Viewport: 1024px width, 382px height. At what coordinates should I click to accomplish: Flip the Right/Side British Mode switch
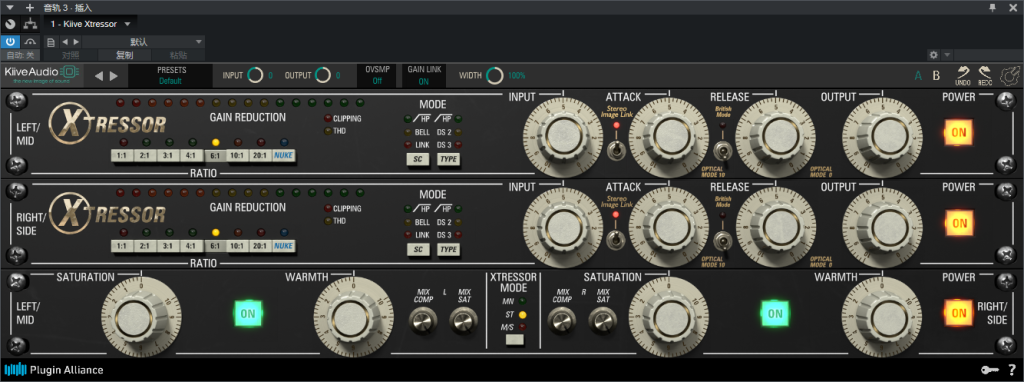click(722, 239)
